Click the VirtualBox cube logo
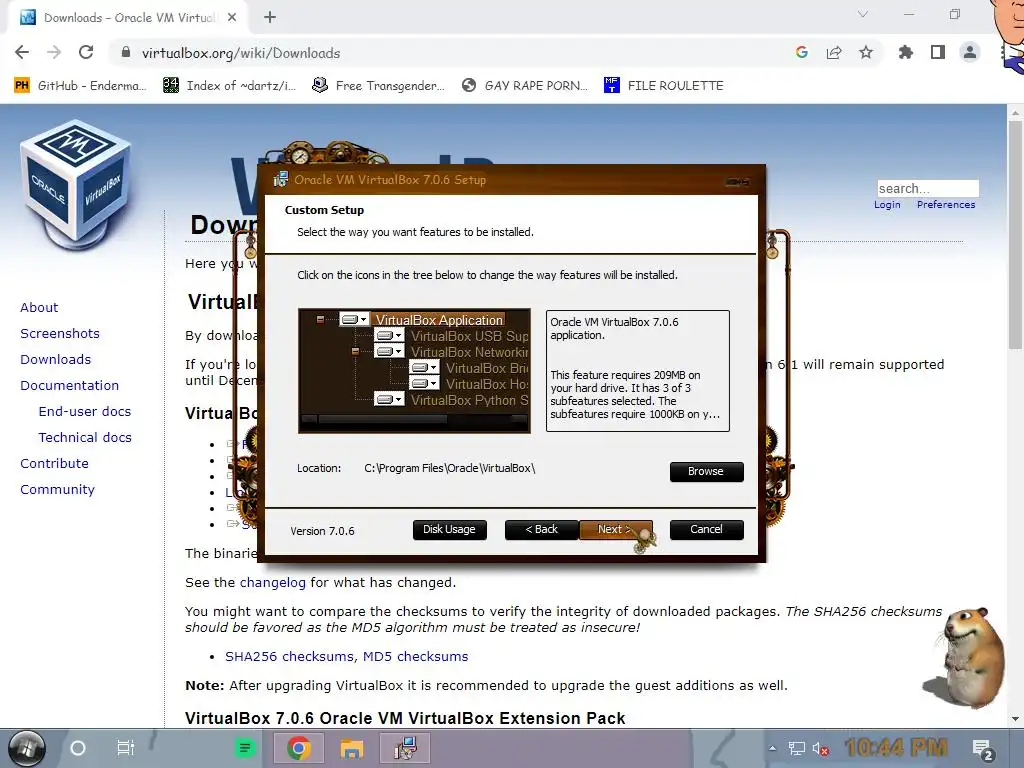This screenshot has height=768, width=1024. point(75,185)
